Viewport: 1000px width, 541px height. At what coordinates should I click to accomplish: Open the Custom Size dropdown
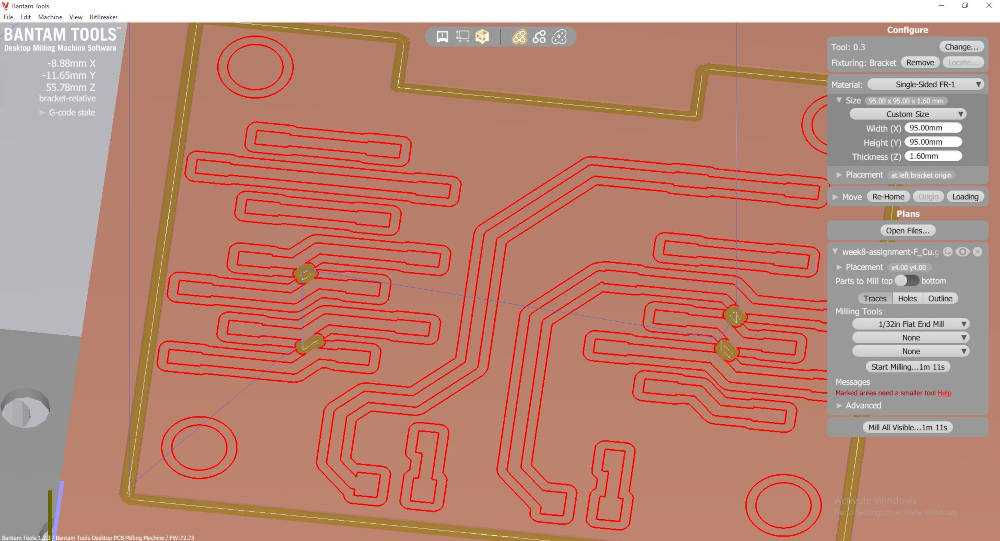click(x=908, y=114)
